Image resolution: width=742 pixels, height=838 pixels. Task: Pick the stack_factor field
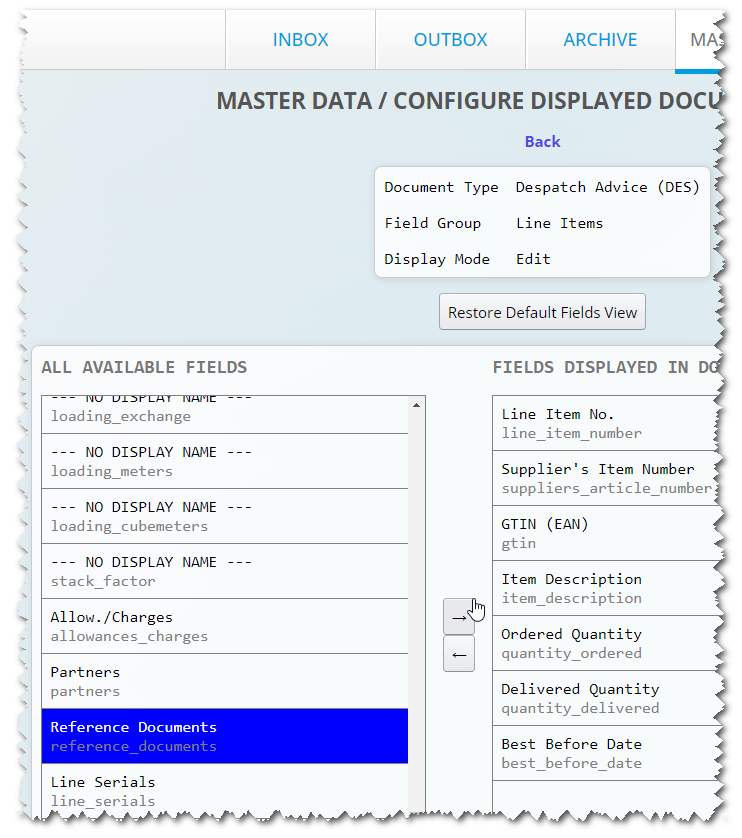click(x=225, y=571)
